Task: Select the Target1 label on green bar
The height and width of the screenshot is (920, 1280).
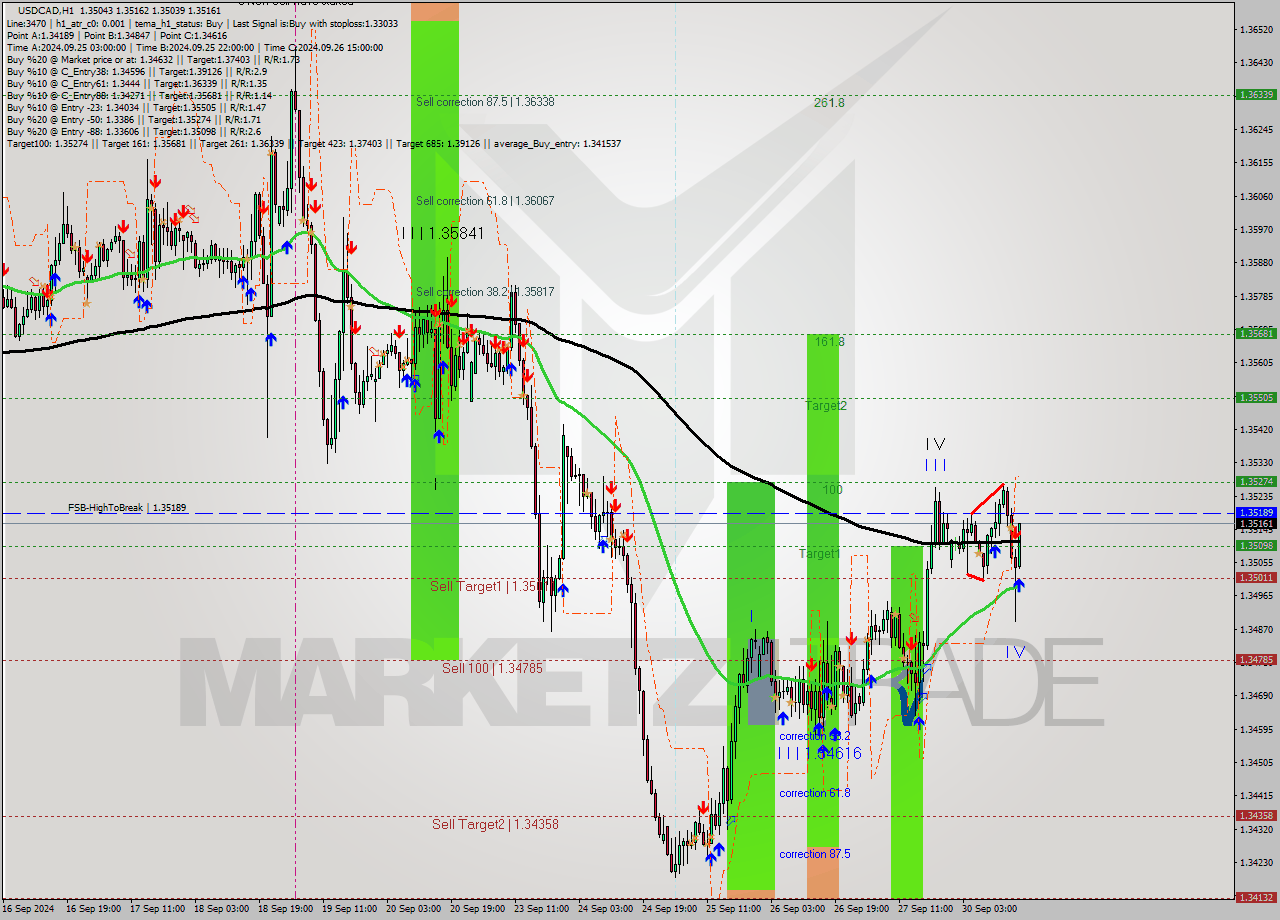Action: 819,554
